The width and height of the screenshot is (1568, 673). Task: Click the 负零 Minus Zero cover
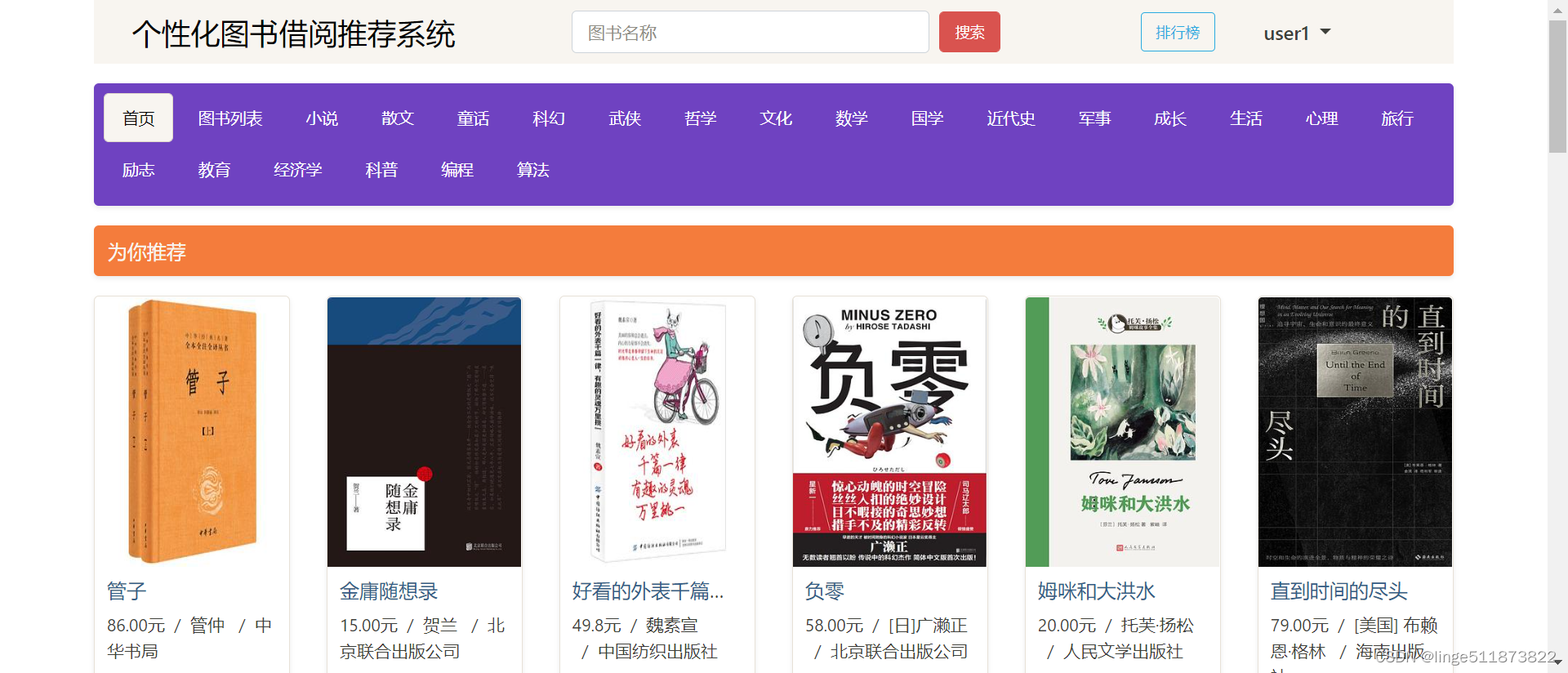click(890, 432)
